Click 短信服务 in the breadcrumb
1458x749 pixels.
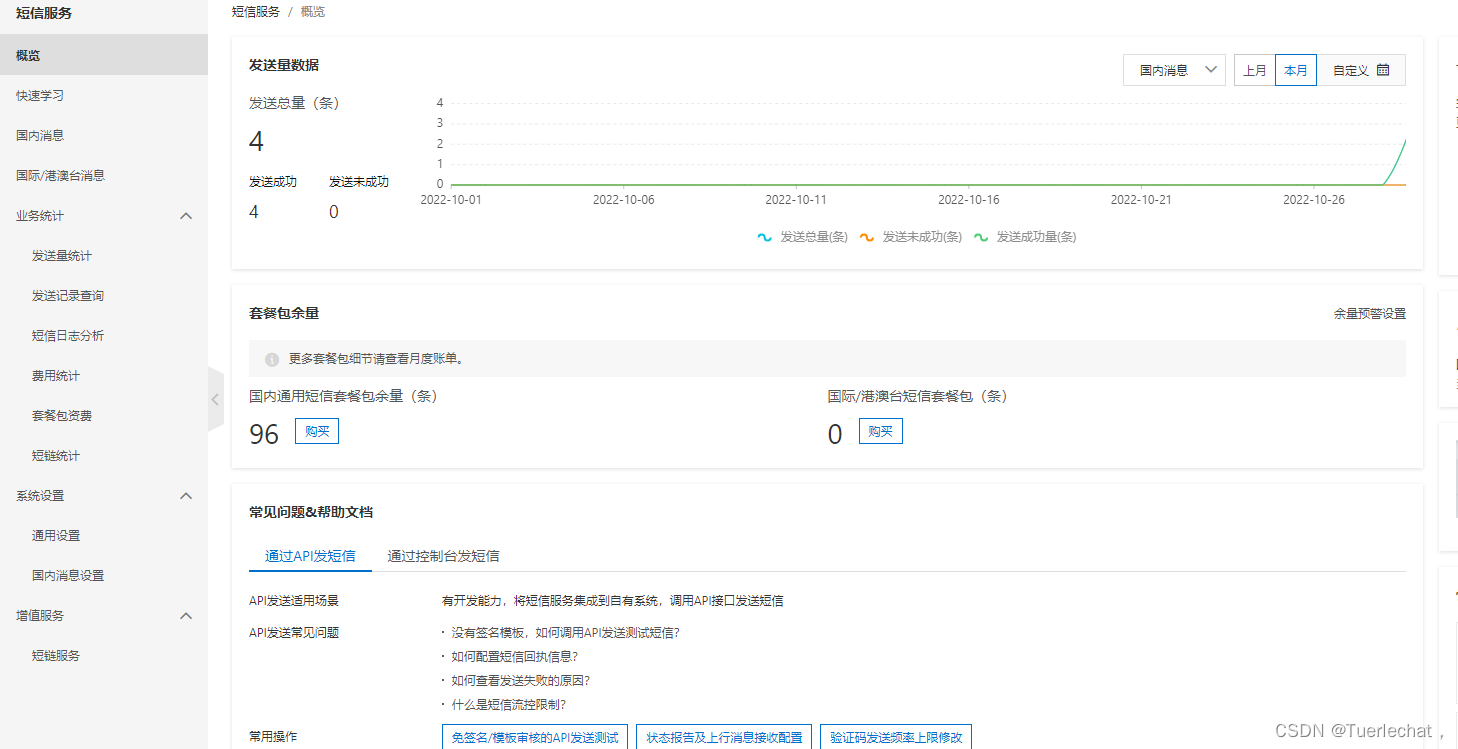(256, 11)
